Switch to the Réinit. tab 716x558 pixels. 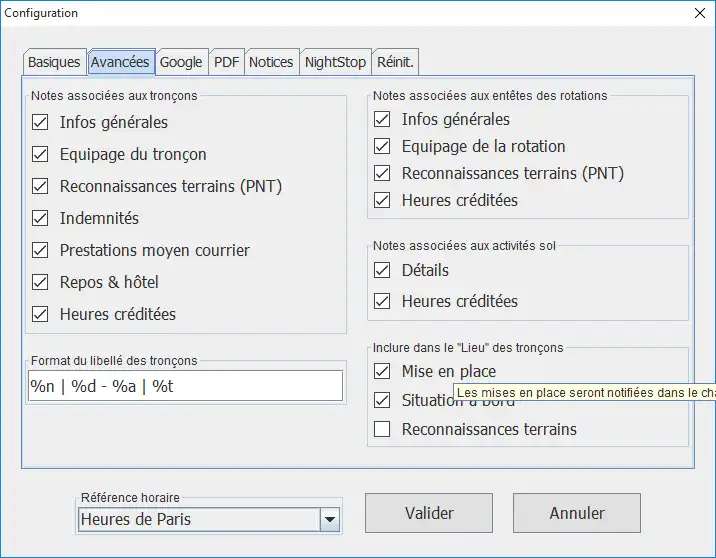pos(395,62)
